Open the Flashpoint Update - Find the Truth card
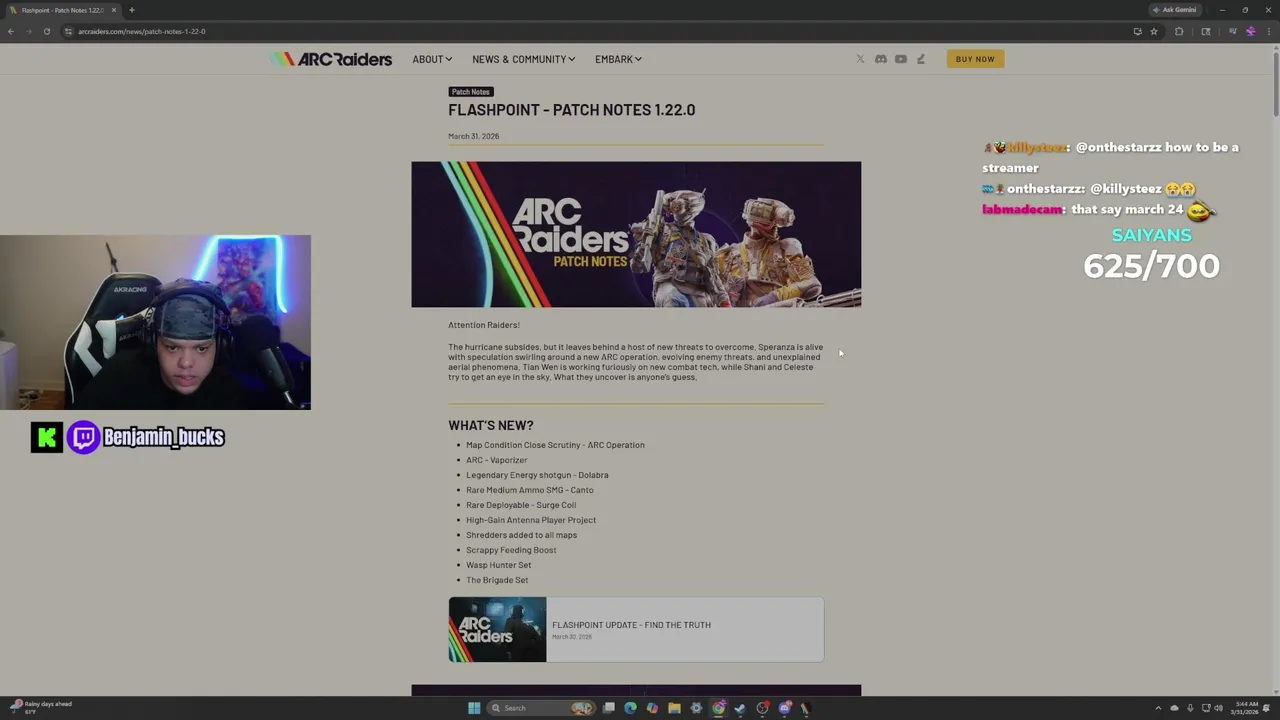 pyautogui.click(x=636, y=629)
